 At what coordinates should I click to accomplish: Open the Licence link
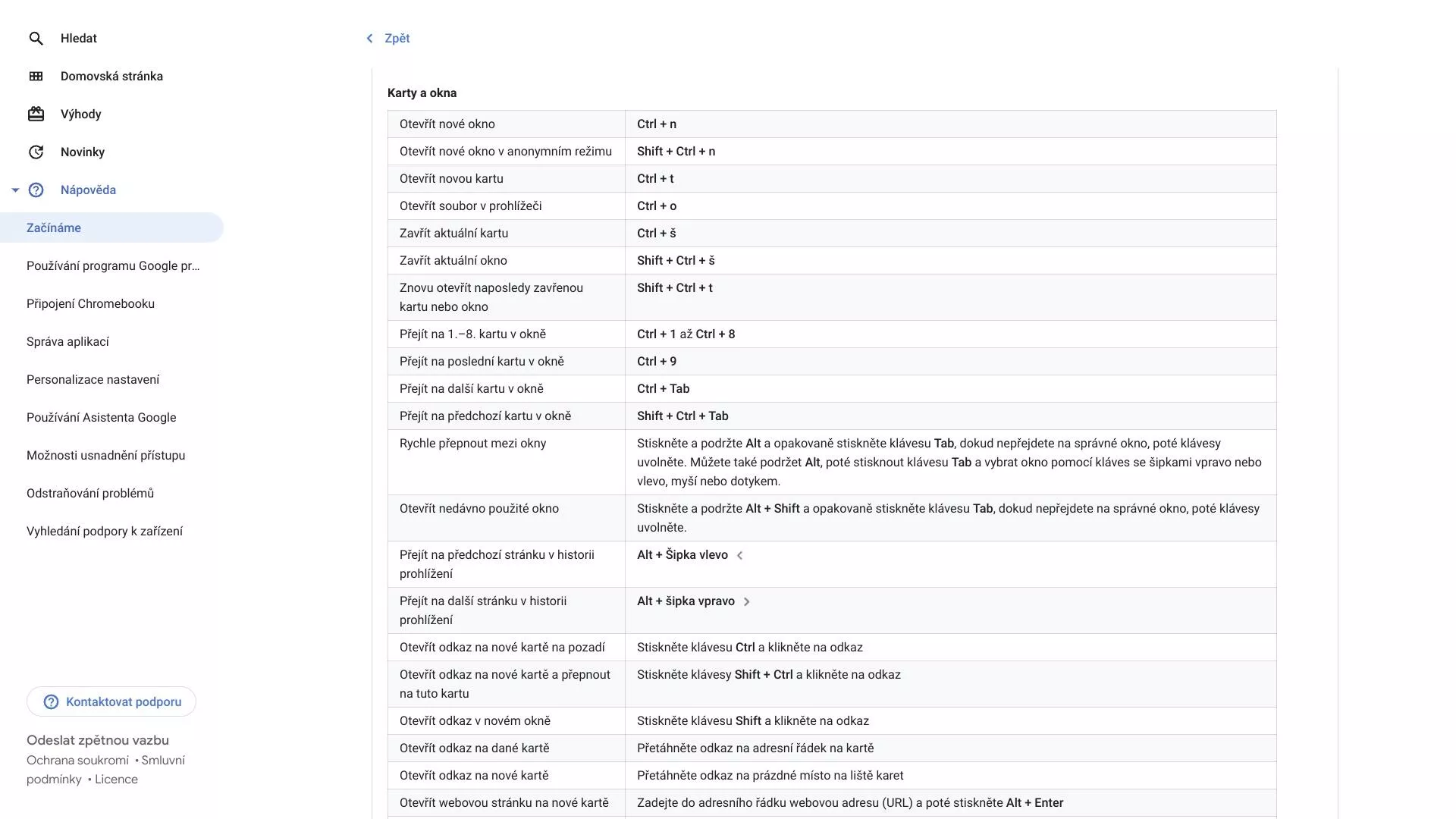(x=116, y=779)
